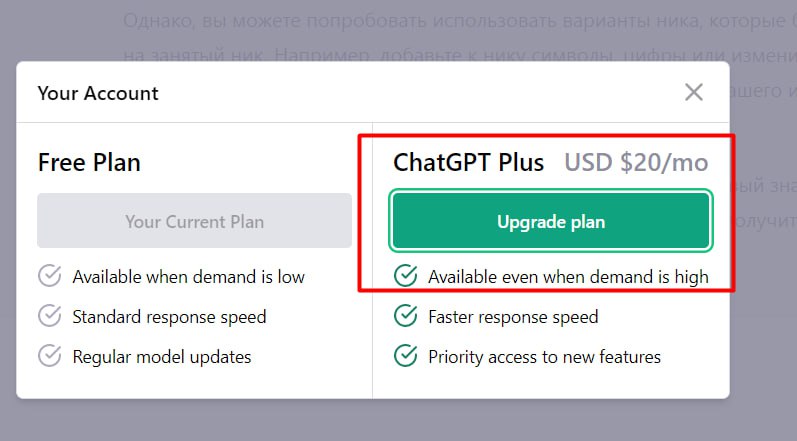The height and width of the screenshot is (441, 797).
Task: Click checkmark icon beside Standard response speed
Action: pyautogui.click(x=49, y=316)
